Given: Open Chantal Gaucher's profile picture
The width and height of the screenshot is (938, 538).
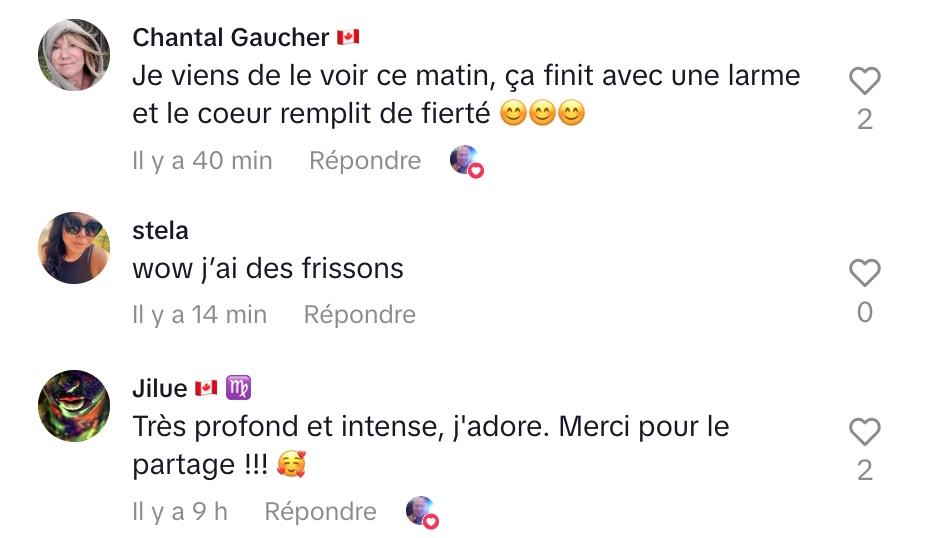Looking at the screenshot, I should click(x=73, y=55).
